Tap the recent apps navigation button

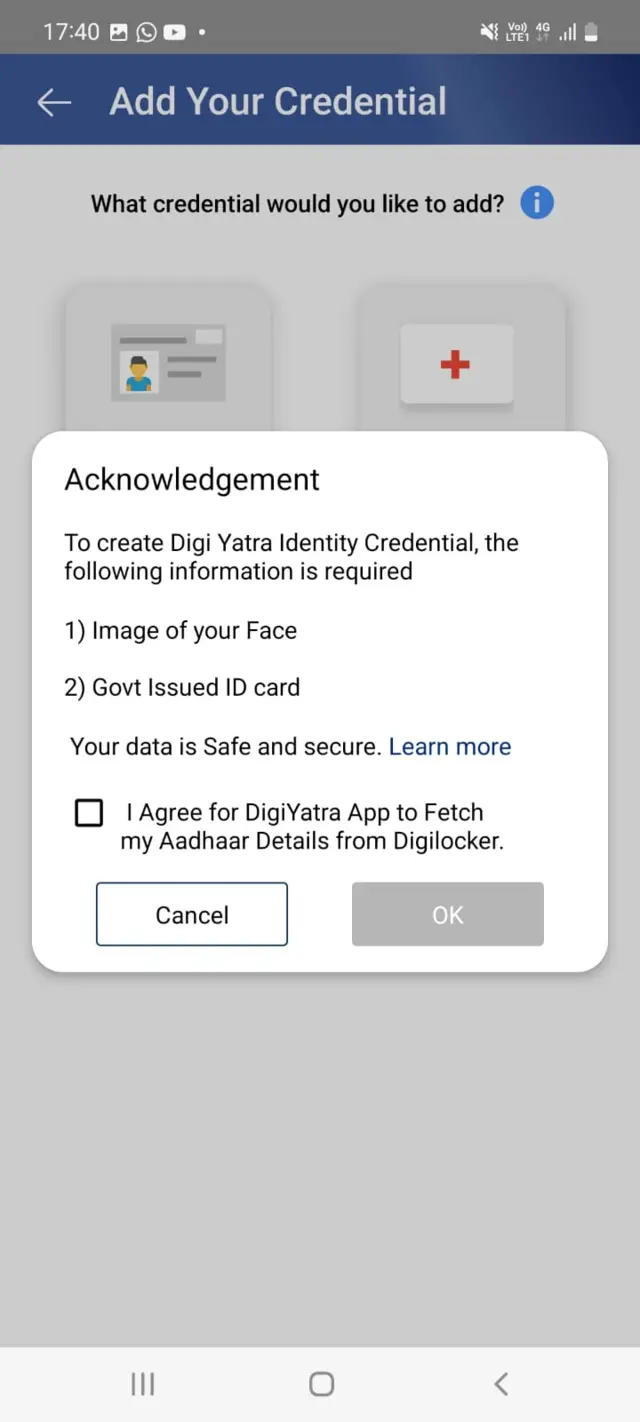coord(142,1384)
